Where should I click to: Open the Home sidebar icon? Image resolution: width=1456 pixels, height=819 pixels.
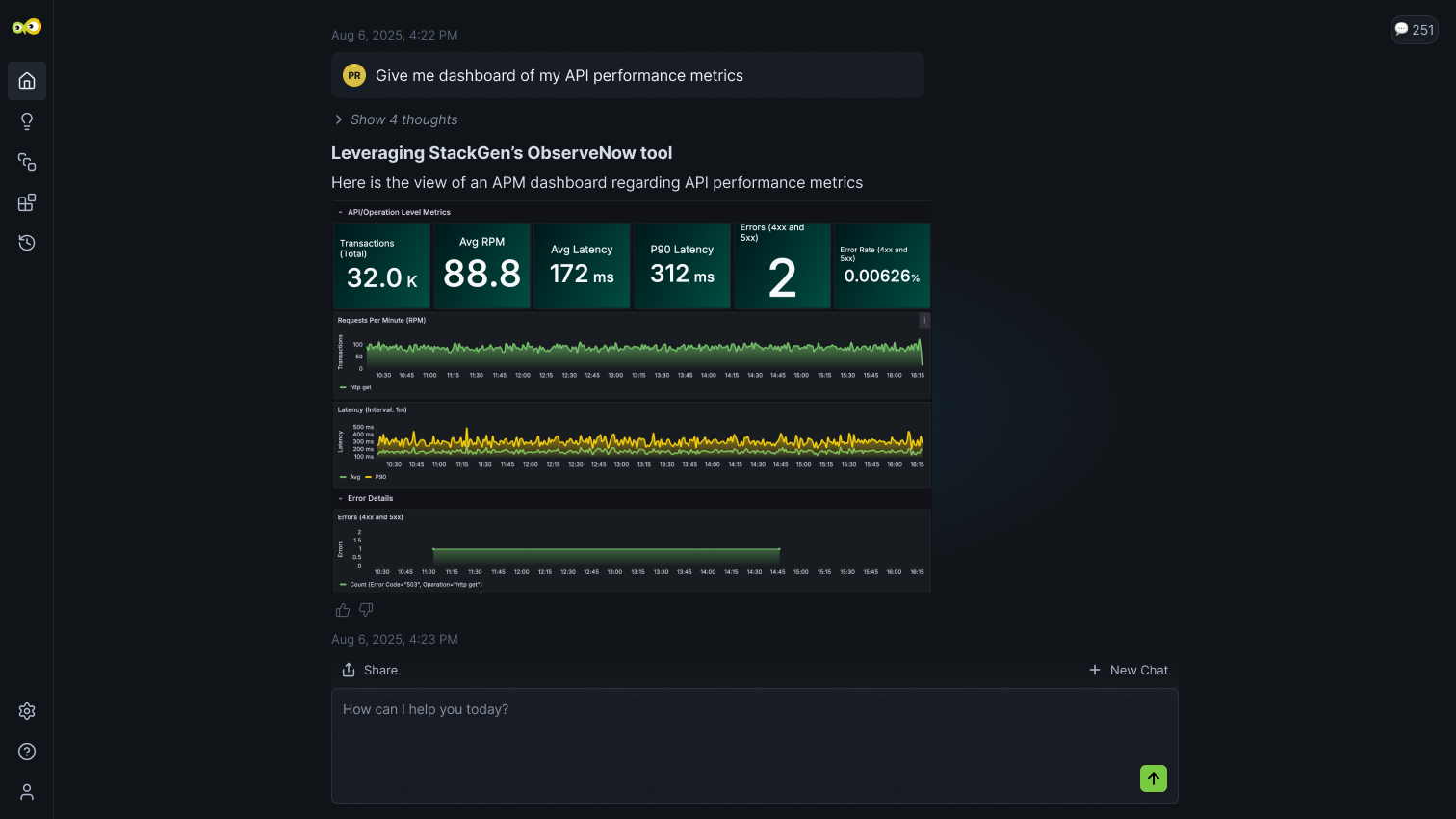pos(27,81)
